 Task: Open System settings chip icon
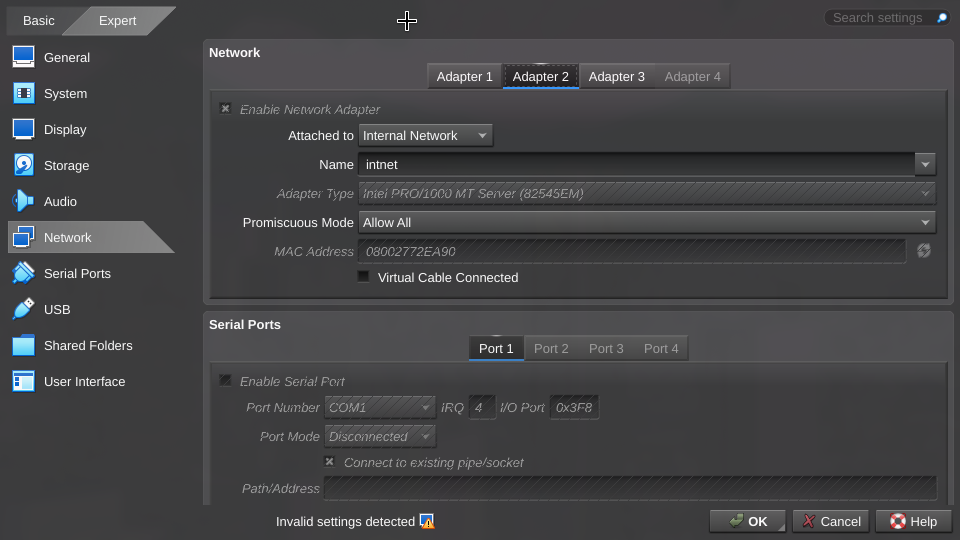click(23, 93)
